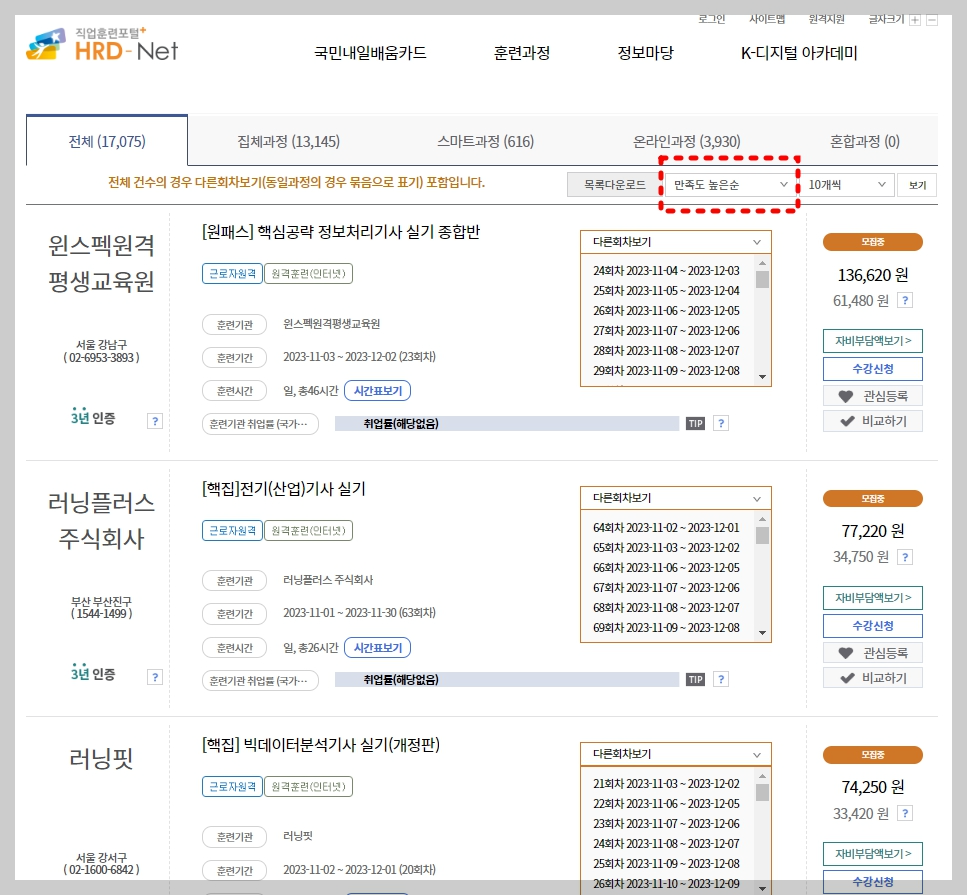Select session 21회차 2023-11-03 ~ 2023-12-02
This screenshot has width=967, height=895.
click(x=667, y=784)
